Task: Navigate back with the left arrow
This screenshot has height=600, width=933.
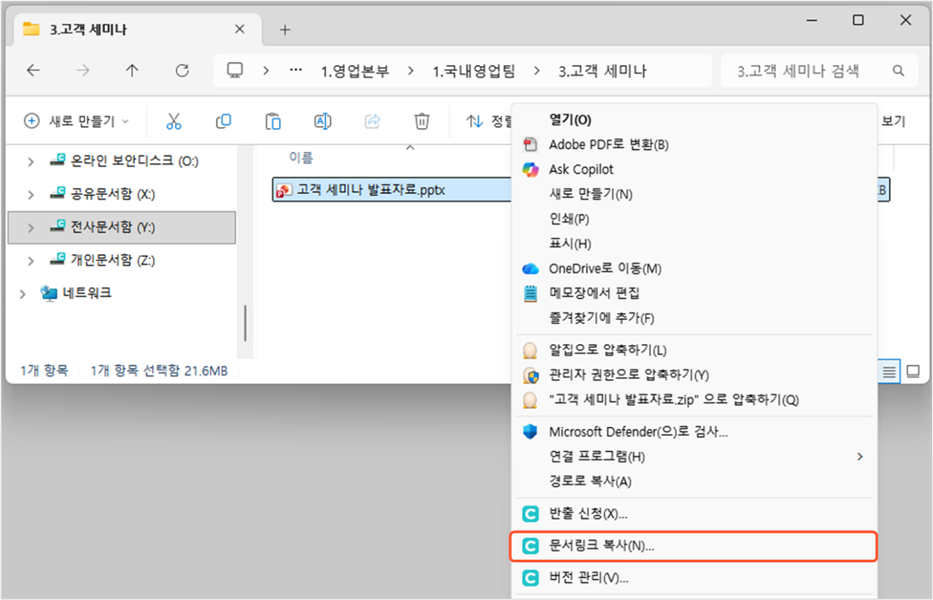Action: [x=33, y=71]
